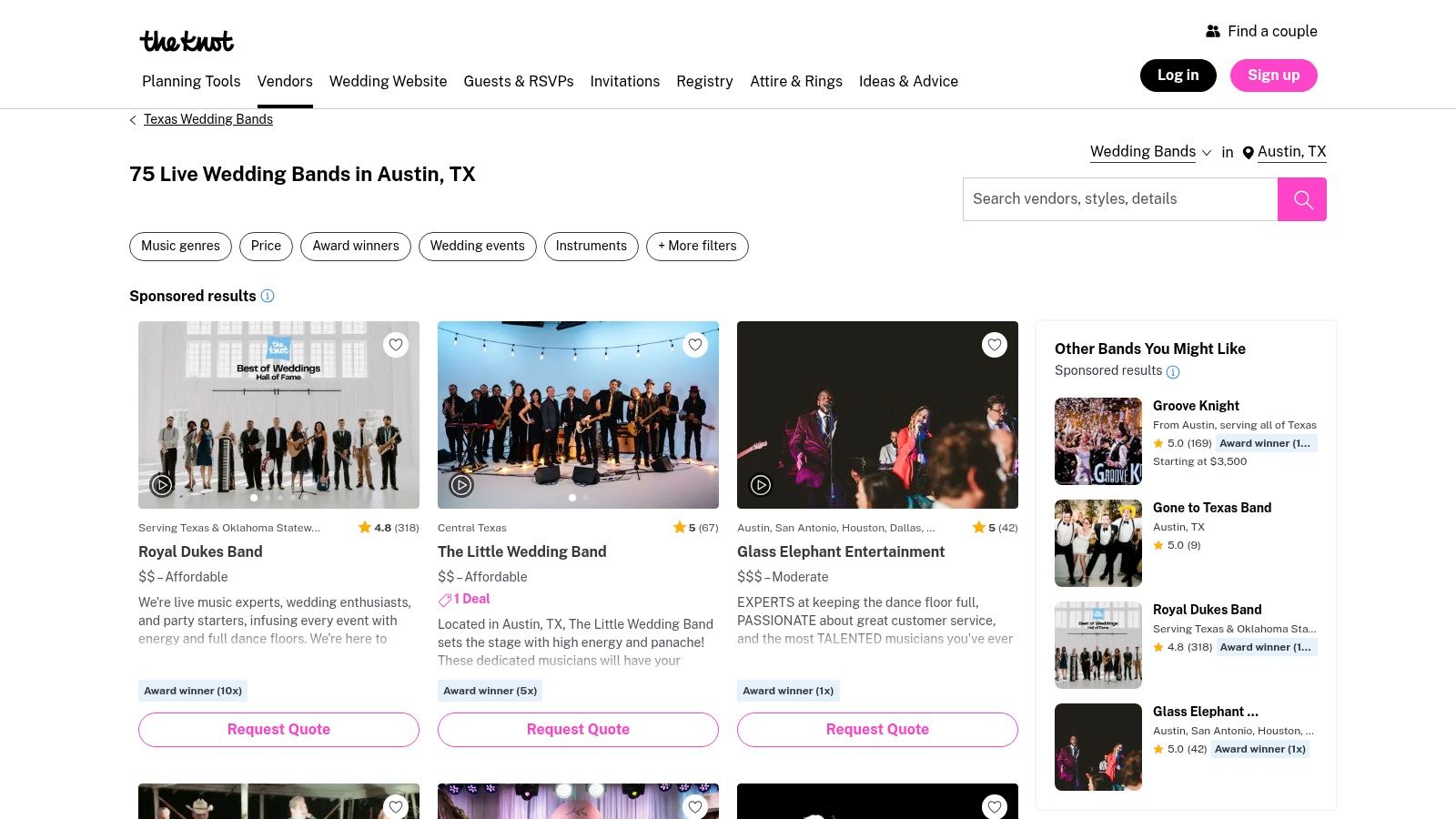Click the 'Starting at $3,500' text
Image resolution: width=1456 pixels, height=819 pixels.
coord(1200,461)
